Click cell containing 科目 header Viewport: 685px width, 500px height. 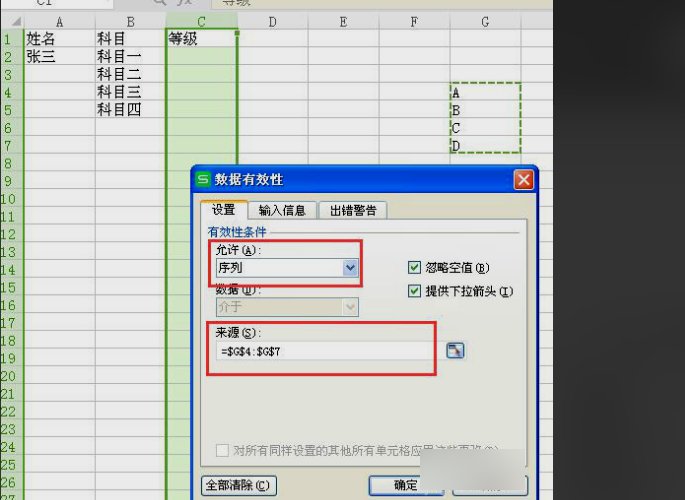tap(130, 39)
